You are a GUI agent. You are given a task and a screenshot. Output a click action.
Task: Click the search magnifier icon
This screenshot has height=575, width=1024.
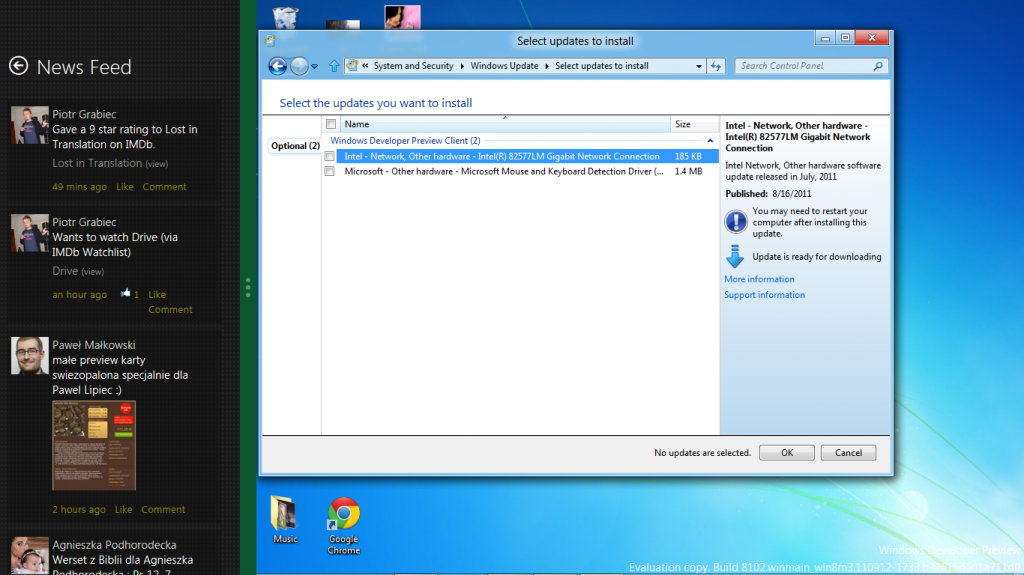click(x=878, y=66)
